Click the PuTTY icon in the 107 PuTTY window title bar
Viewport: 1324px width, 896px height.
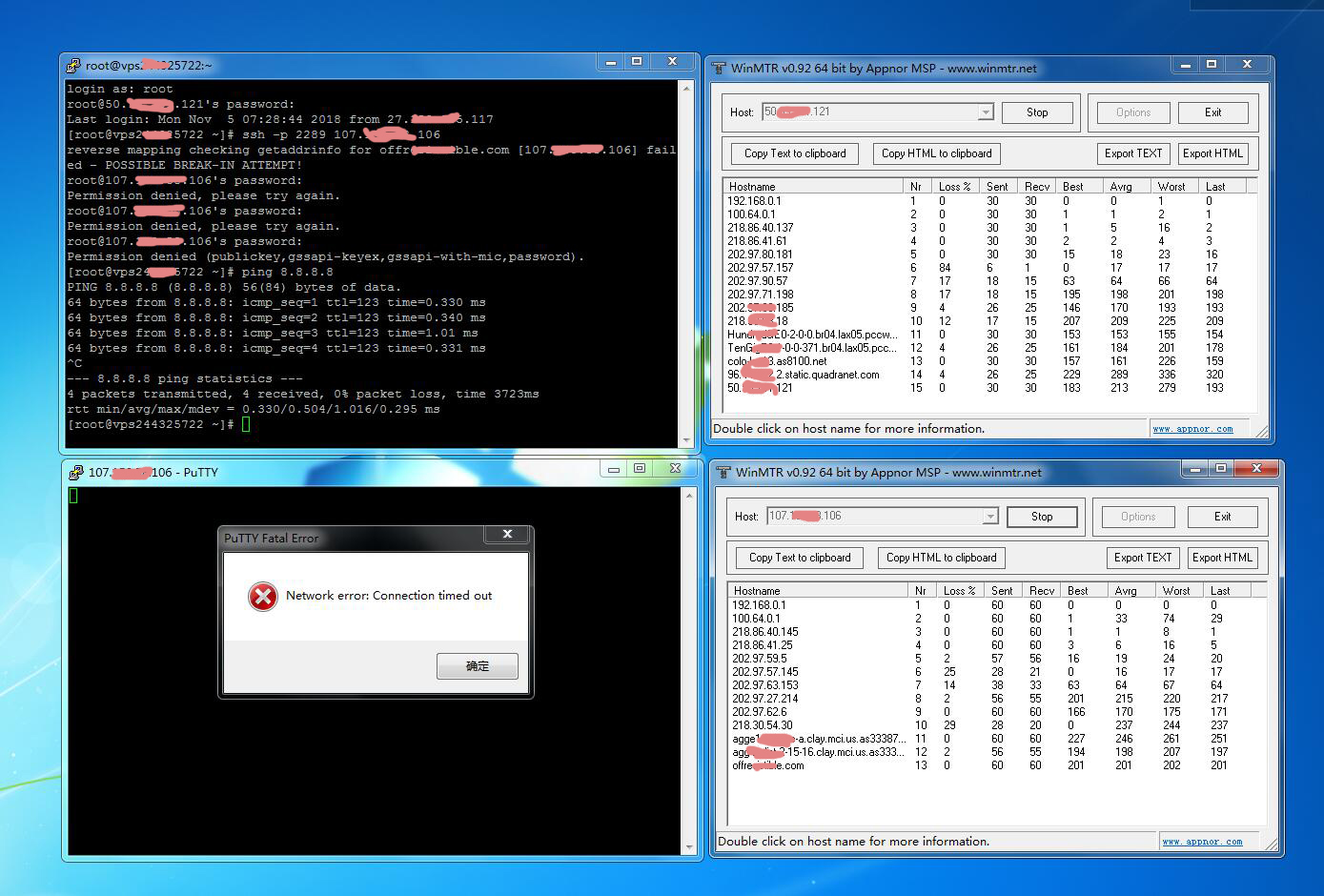click(76, 472)
